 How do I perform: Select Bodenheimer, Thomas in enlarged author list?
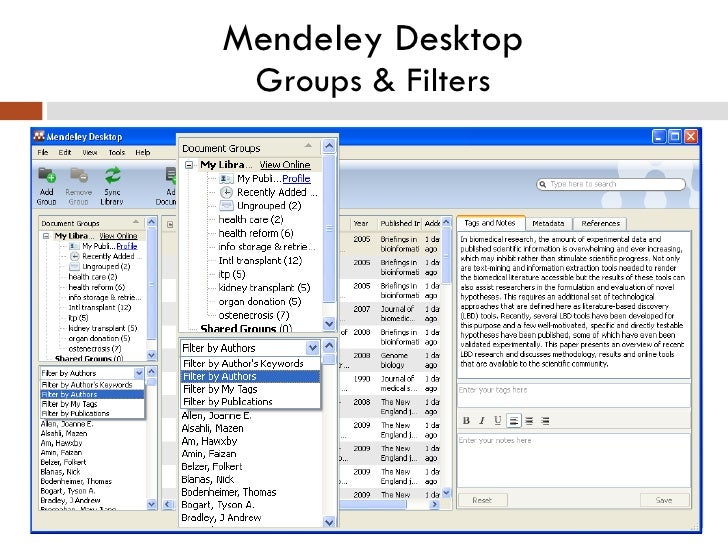(229, 492)
